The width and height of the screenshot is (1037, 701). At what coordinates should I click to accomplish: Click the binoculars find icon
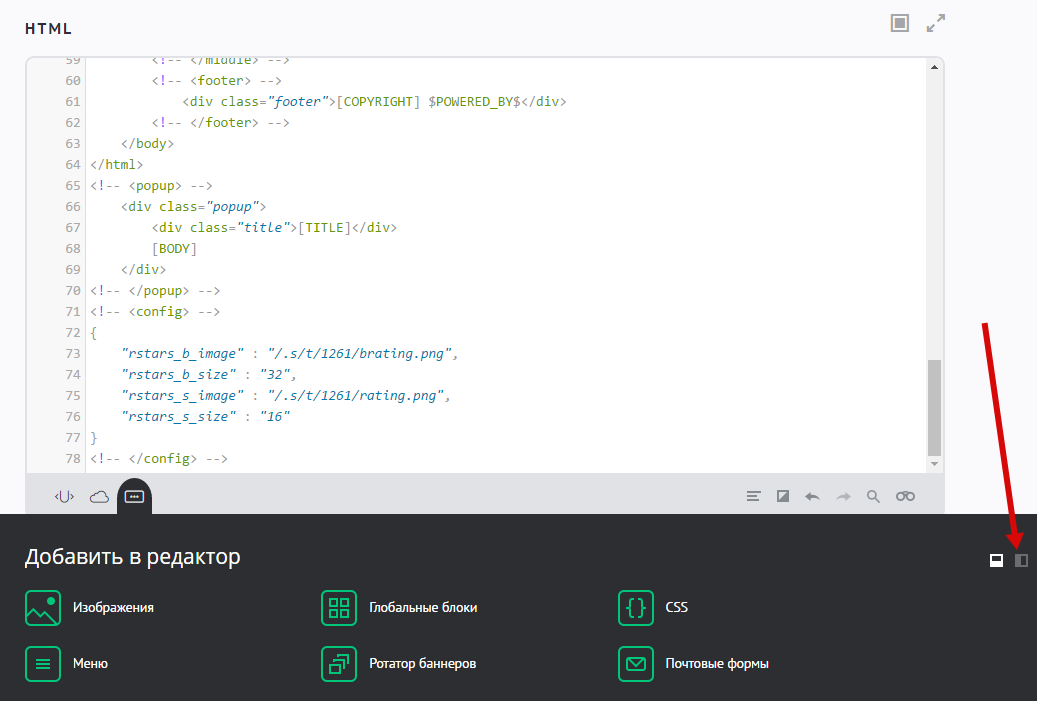point(905,496)
